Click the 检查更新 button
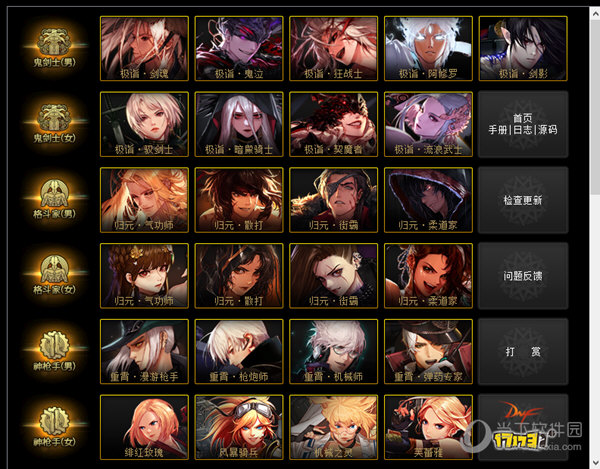This screenshot has height=469, width=600. point(523,200)
